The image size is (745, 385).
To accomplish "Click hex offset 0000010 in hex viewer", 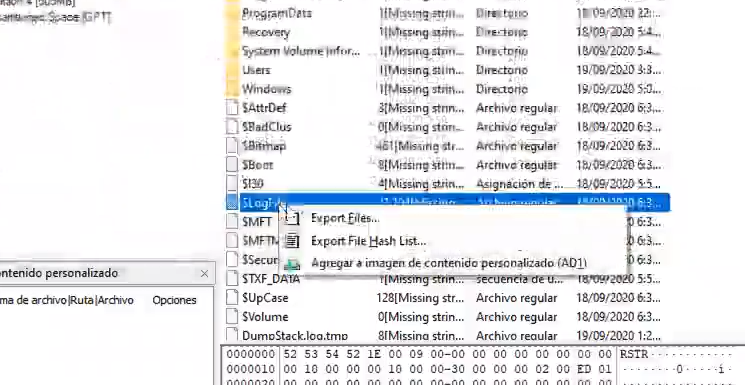I will [251, 369].
